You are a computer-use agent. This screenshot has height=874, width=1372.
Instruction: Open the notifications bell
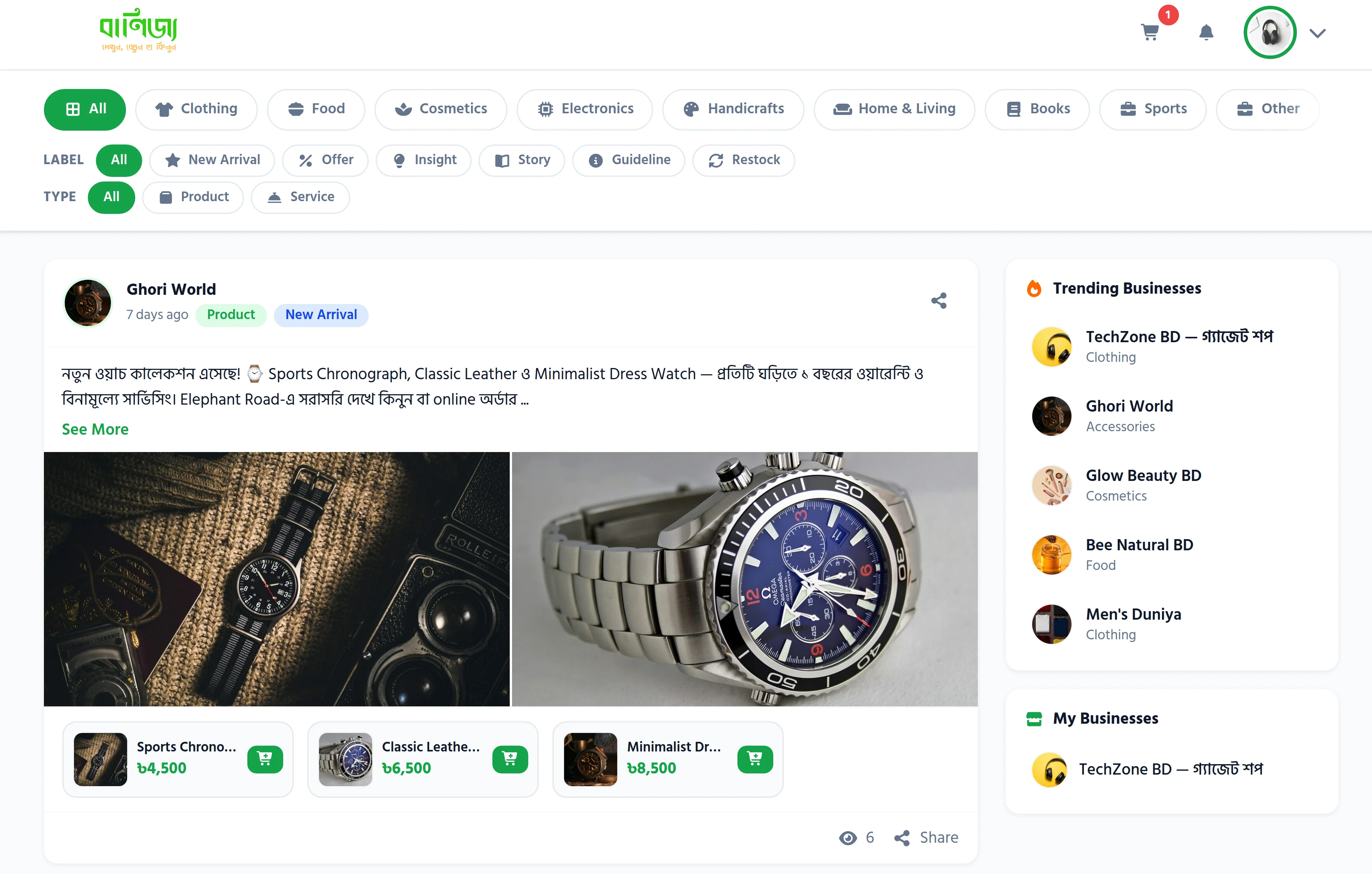pos(1206,32)
